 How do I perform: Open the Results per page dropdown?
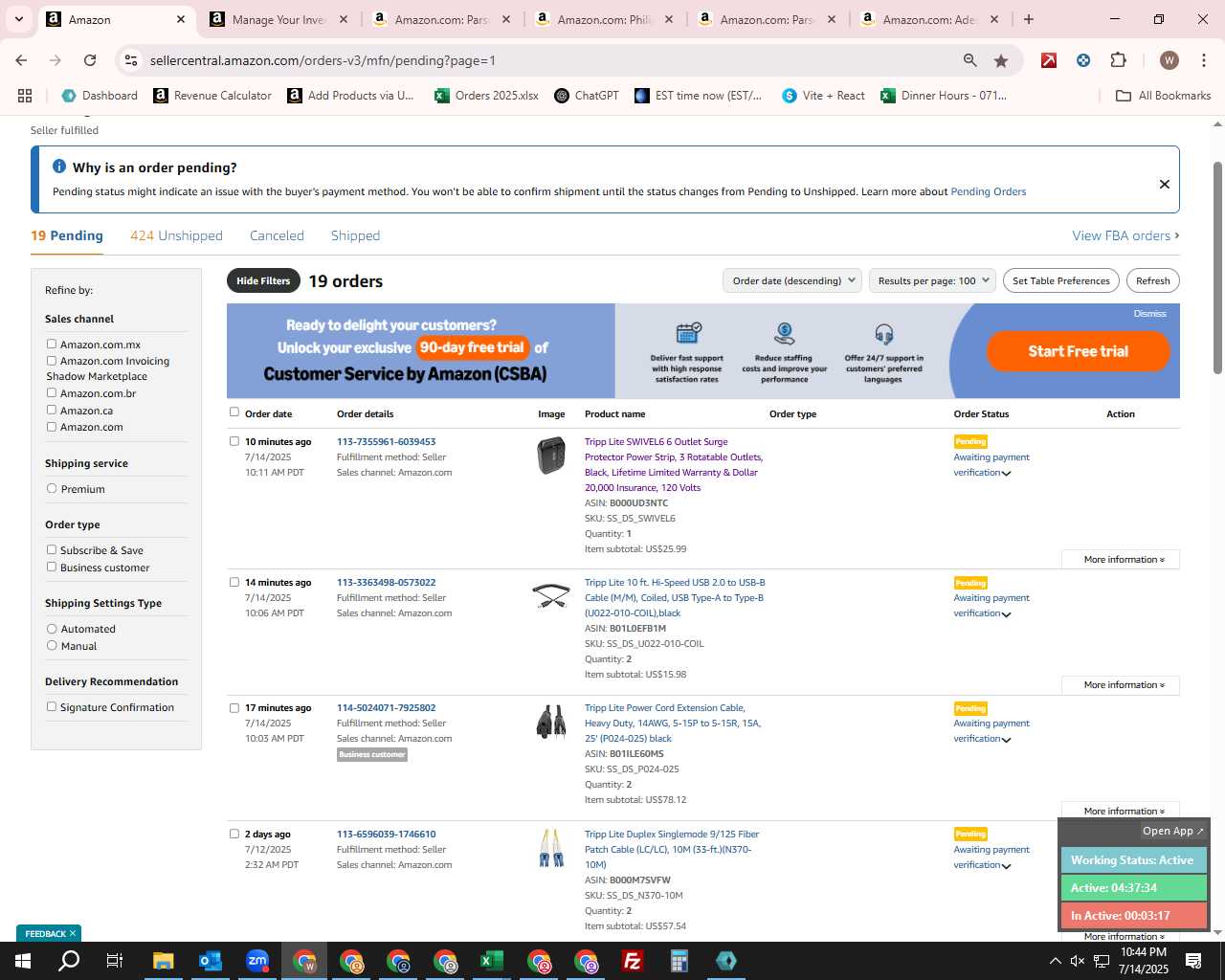point(933,280)
